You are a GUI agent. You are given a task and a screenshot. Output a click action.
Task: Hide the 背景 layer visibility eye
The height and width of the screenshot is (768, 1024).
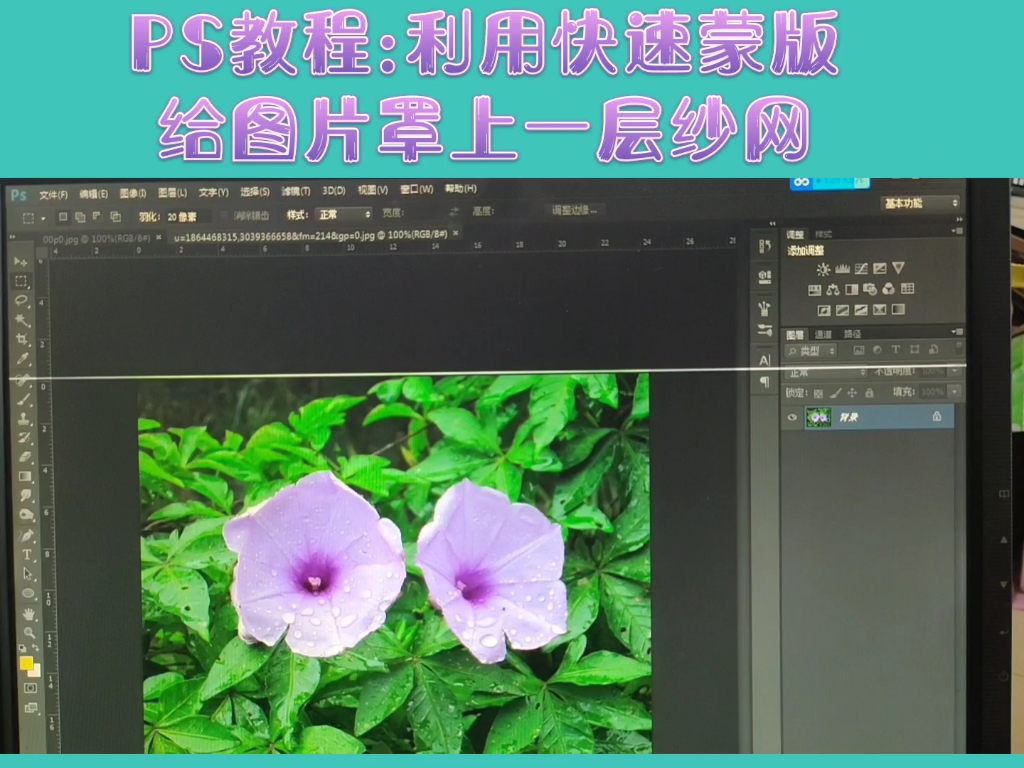point(792,417)
